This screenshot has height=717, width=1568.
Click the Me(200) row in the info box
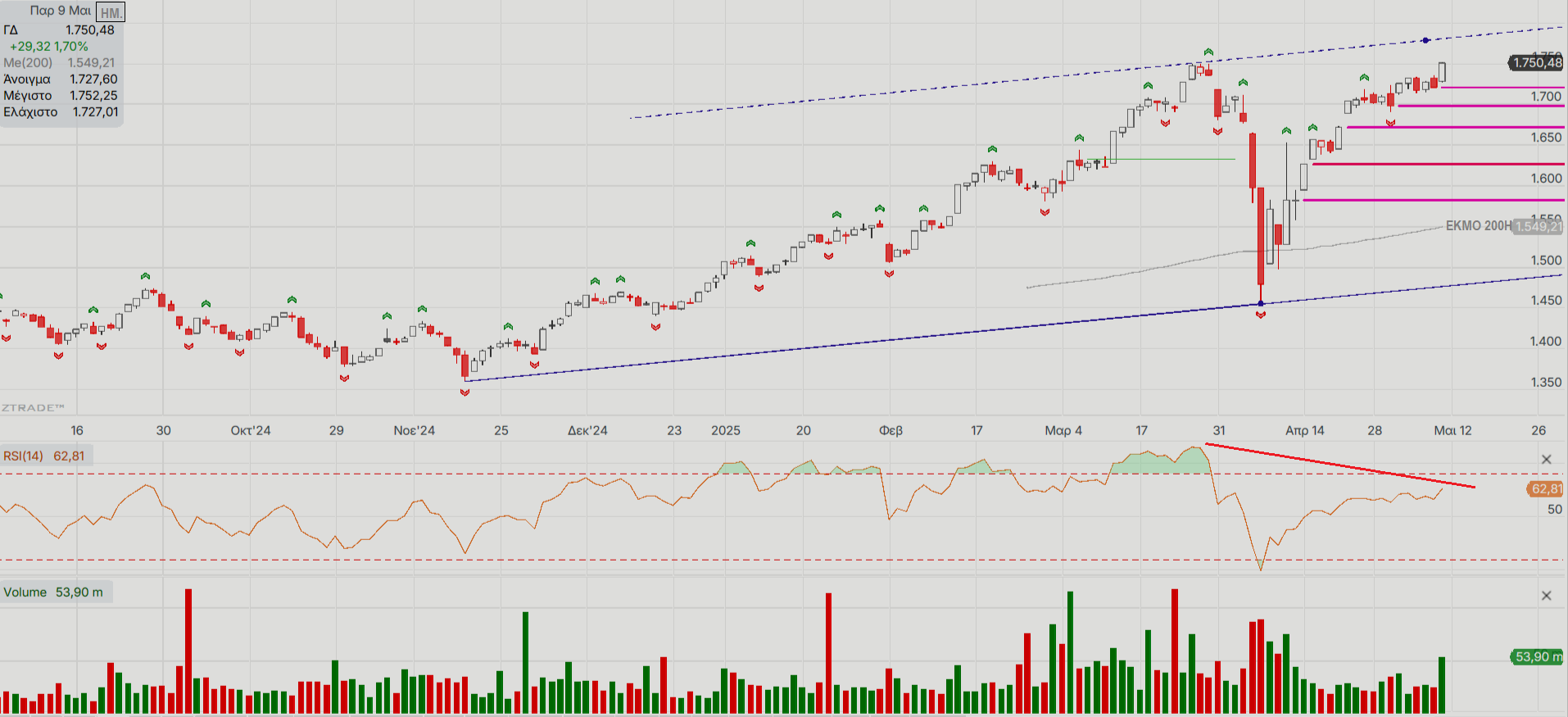[x=59, y=62]
